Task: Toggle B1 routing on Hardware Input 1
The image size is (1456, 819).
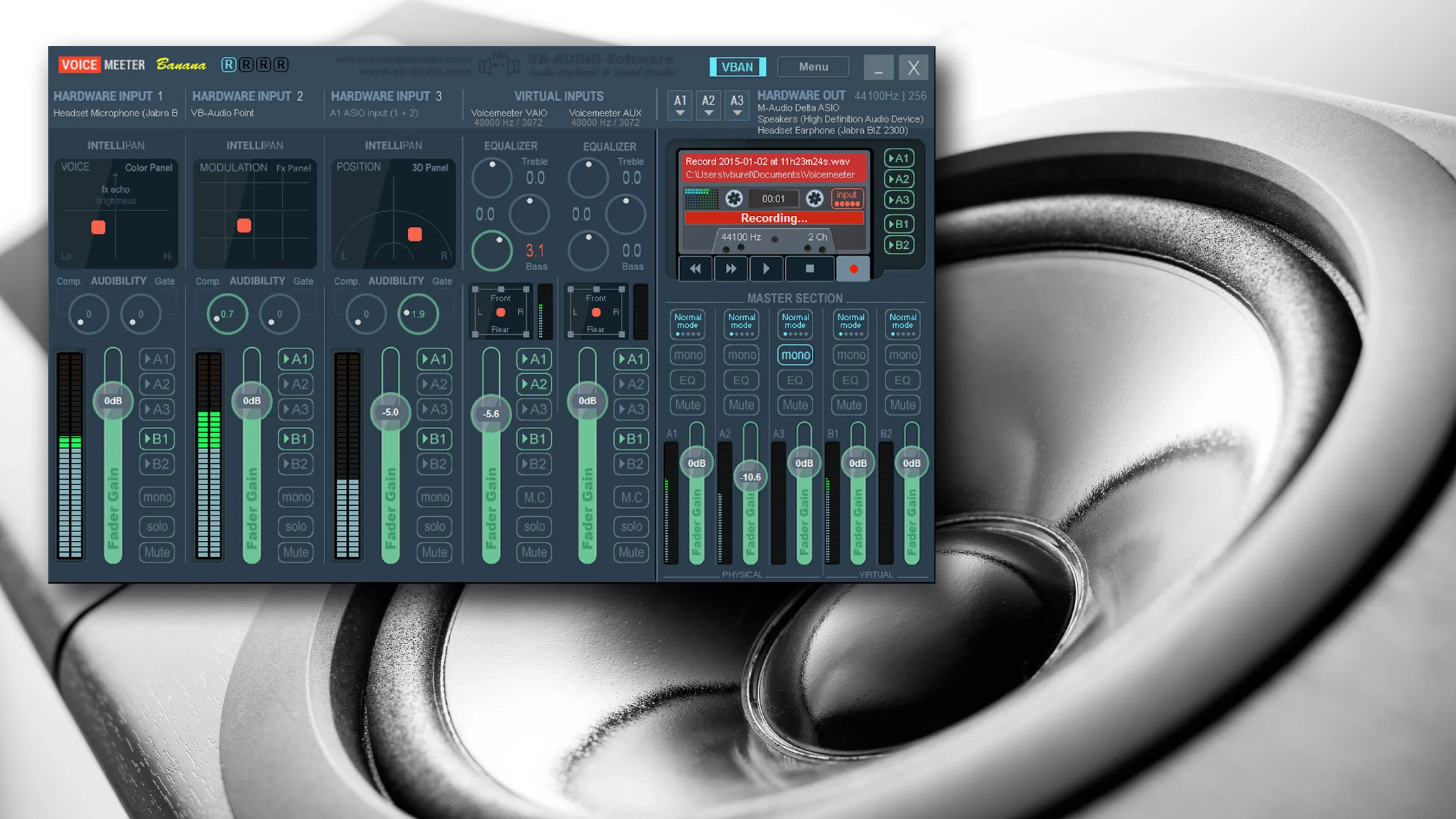Action: 157,439
